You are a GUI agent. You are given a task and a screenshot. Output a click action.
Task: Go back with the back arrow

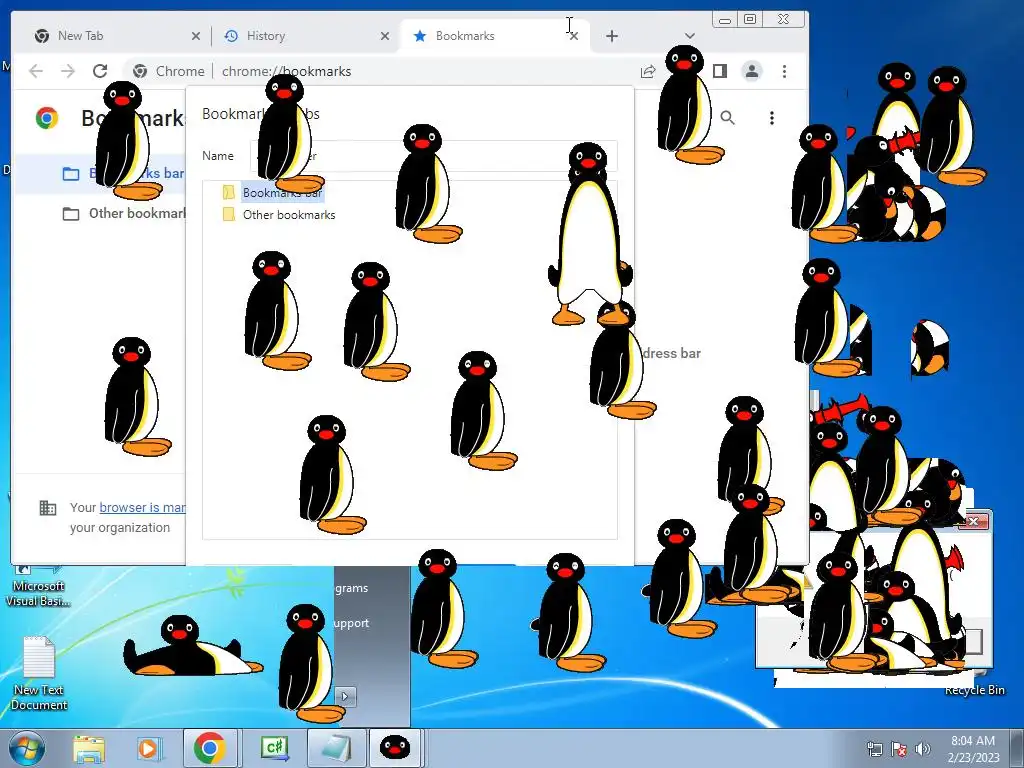[x=36, y=71]
